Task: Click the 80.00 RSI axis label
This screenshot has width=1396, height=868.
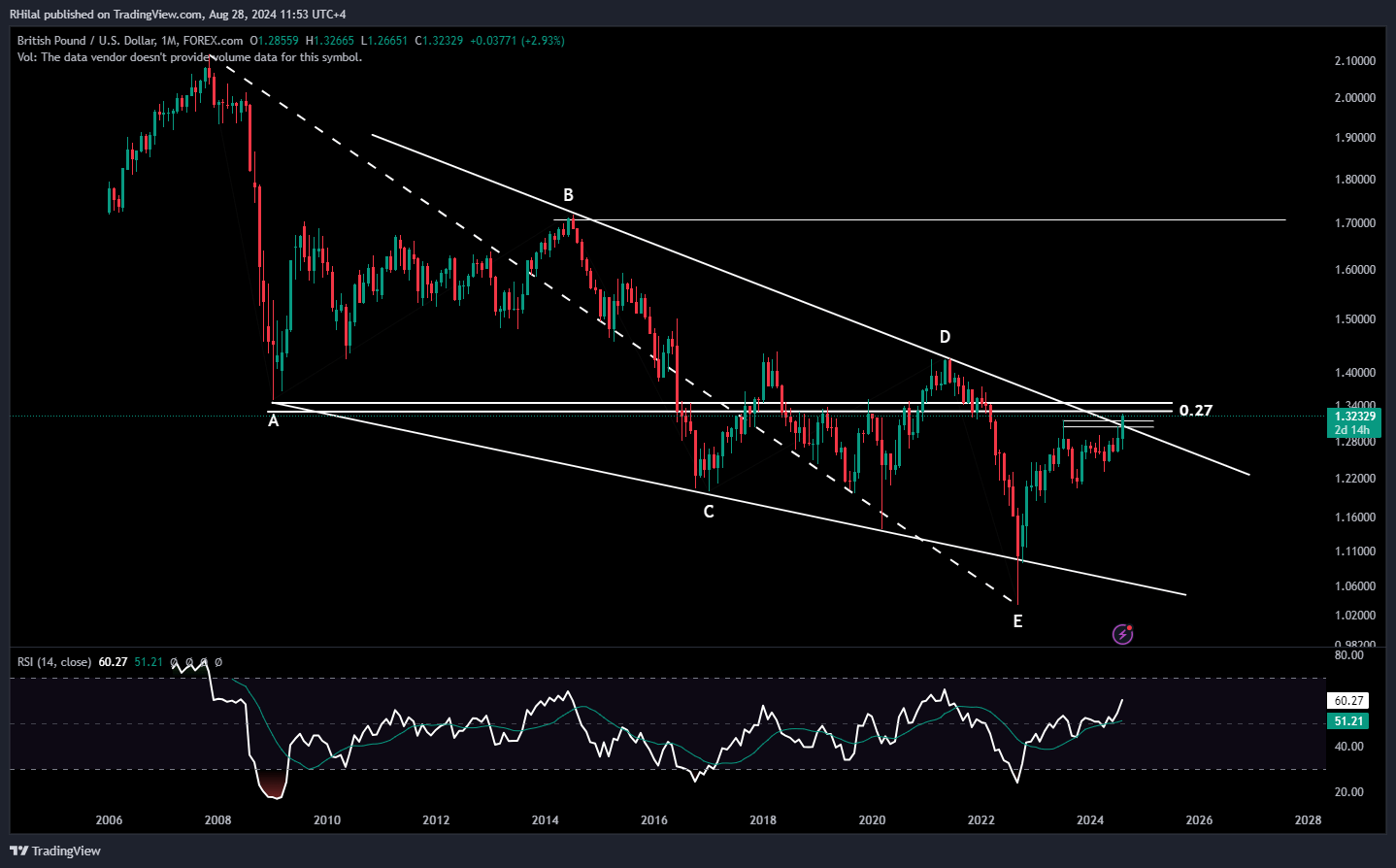Action: 1349,655
